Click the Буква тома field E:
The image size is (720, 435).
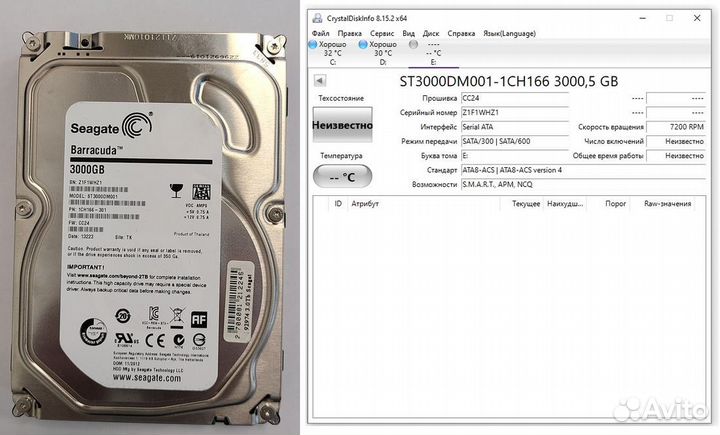pos(515,156)
